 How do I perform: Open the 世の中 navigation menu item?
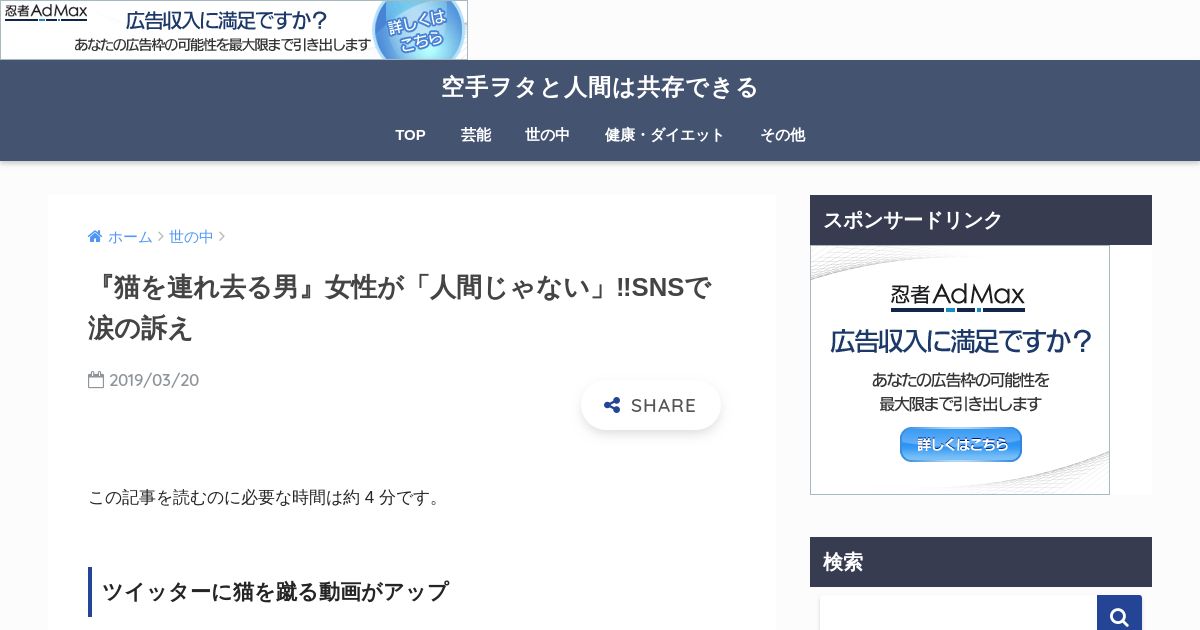547,135
